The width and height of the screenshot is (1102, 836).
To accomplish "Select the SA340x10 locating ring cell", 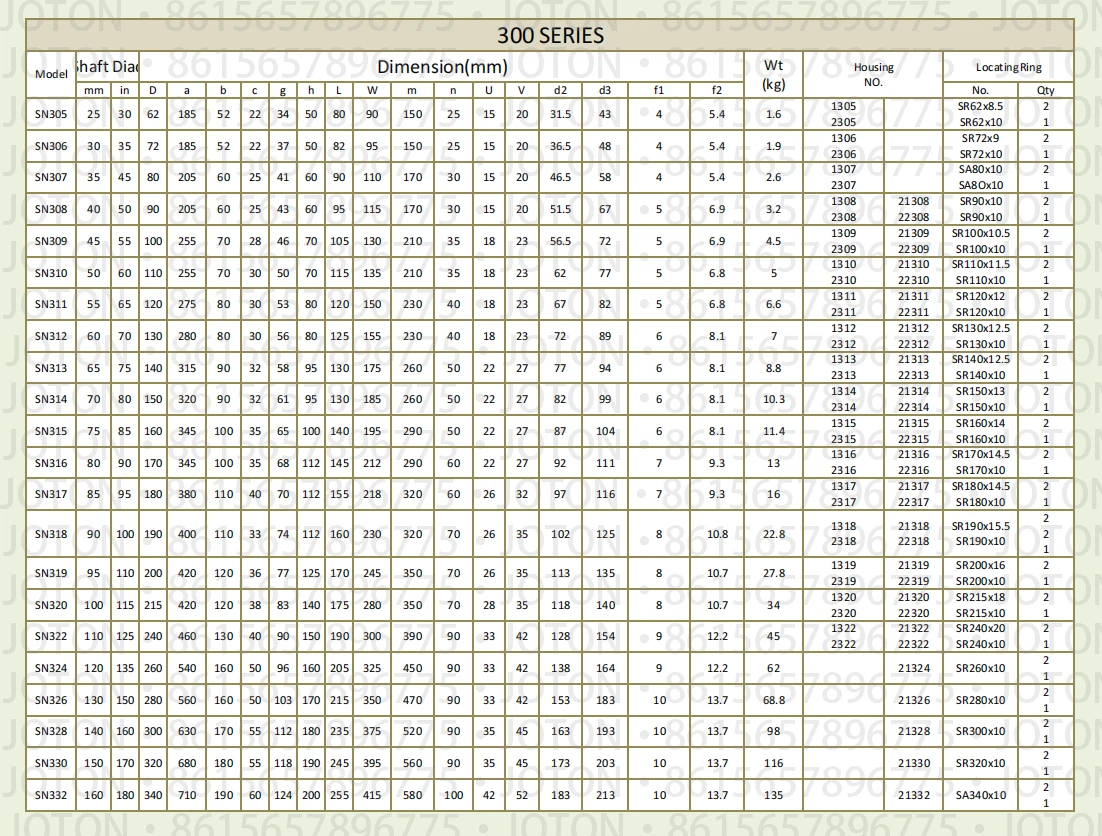I will coord(980,795).
